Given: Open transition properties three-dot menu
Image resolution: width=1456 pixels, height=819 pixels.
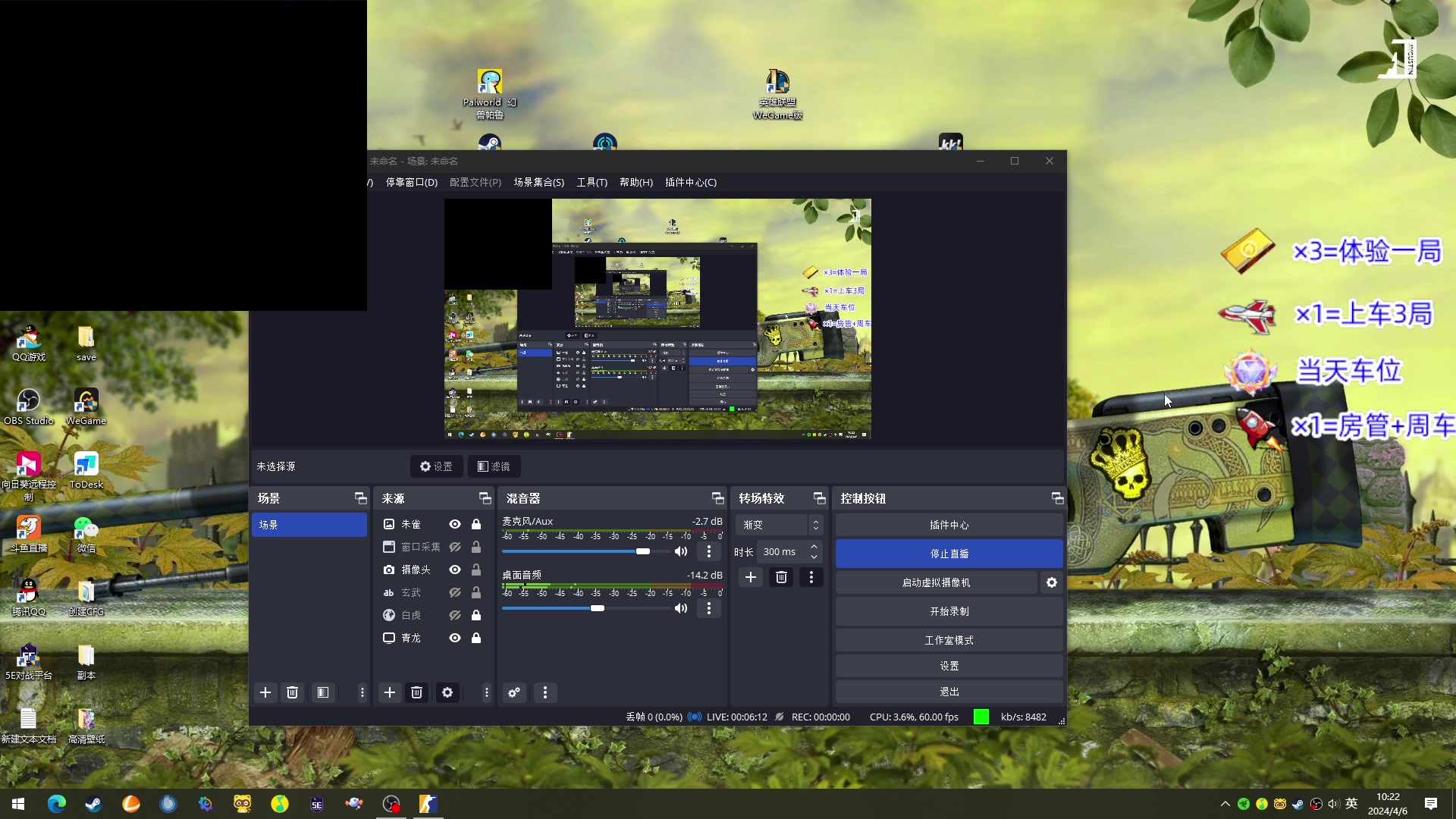Looking at the screenshot, I should [811, 577].
